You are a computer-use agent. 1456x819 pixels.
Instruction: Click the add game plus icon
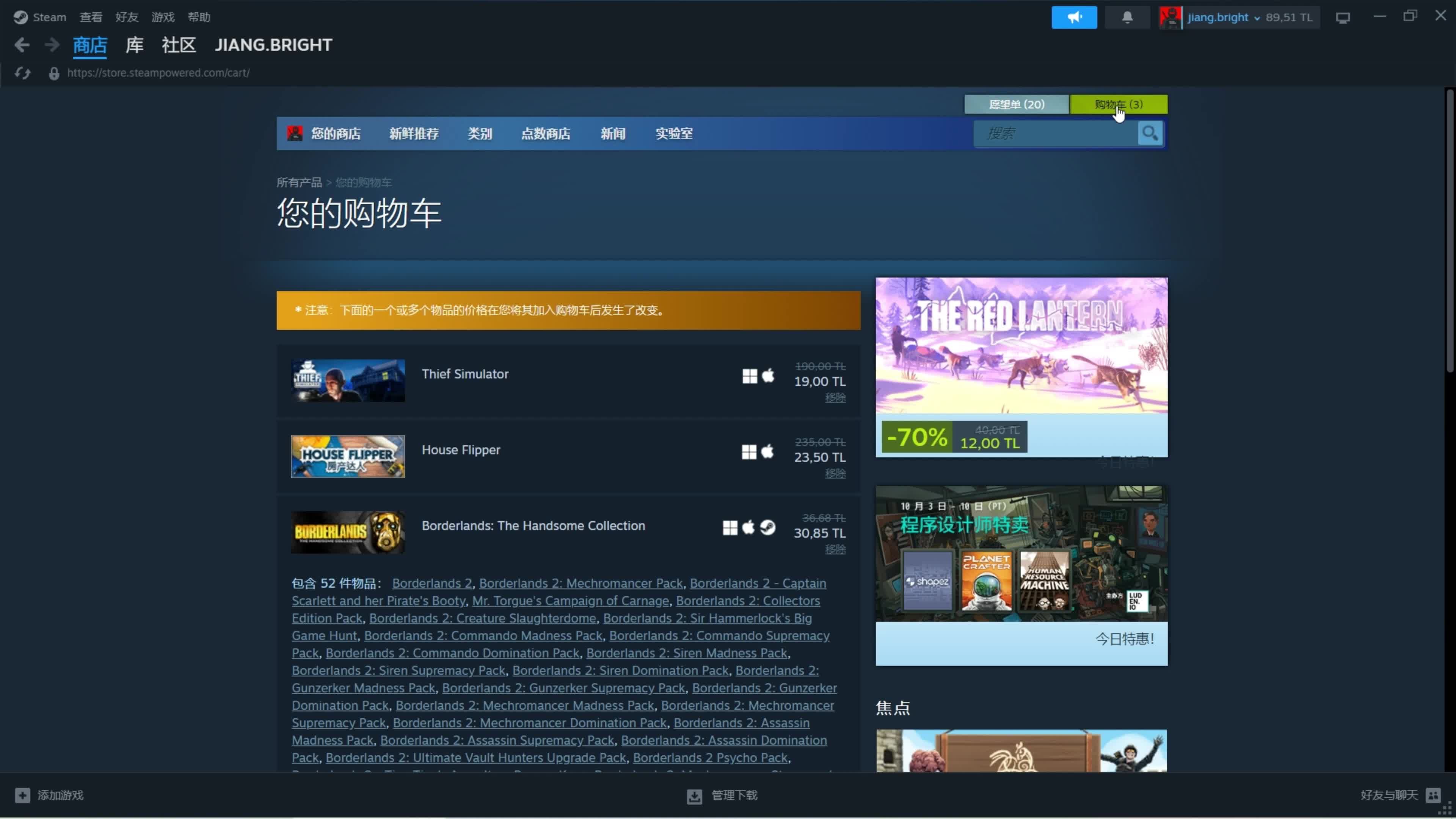(x=23, y=795)
